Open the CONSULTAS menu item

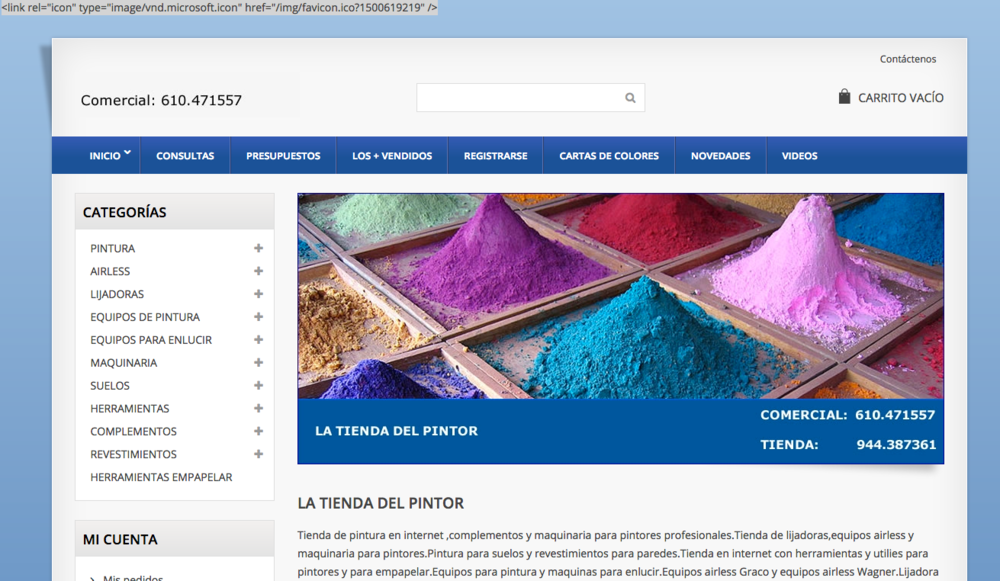point(184,155)
